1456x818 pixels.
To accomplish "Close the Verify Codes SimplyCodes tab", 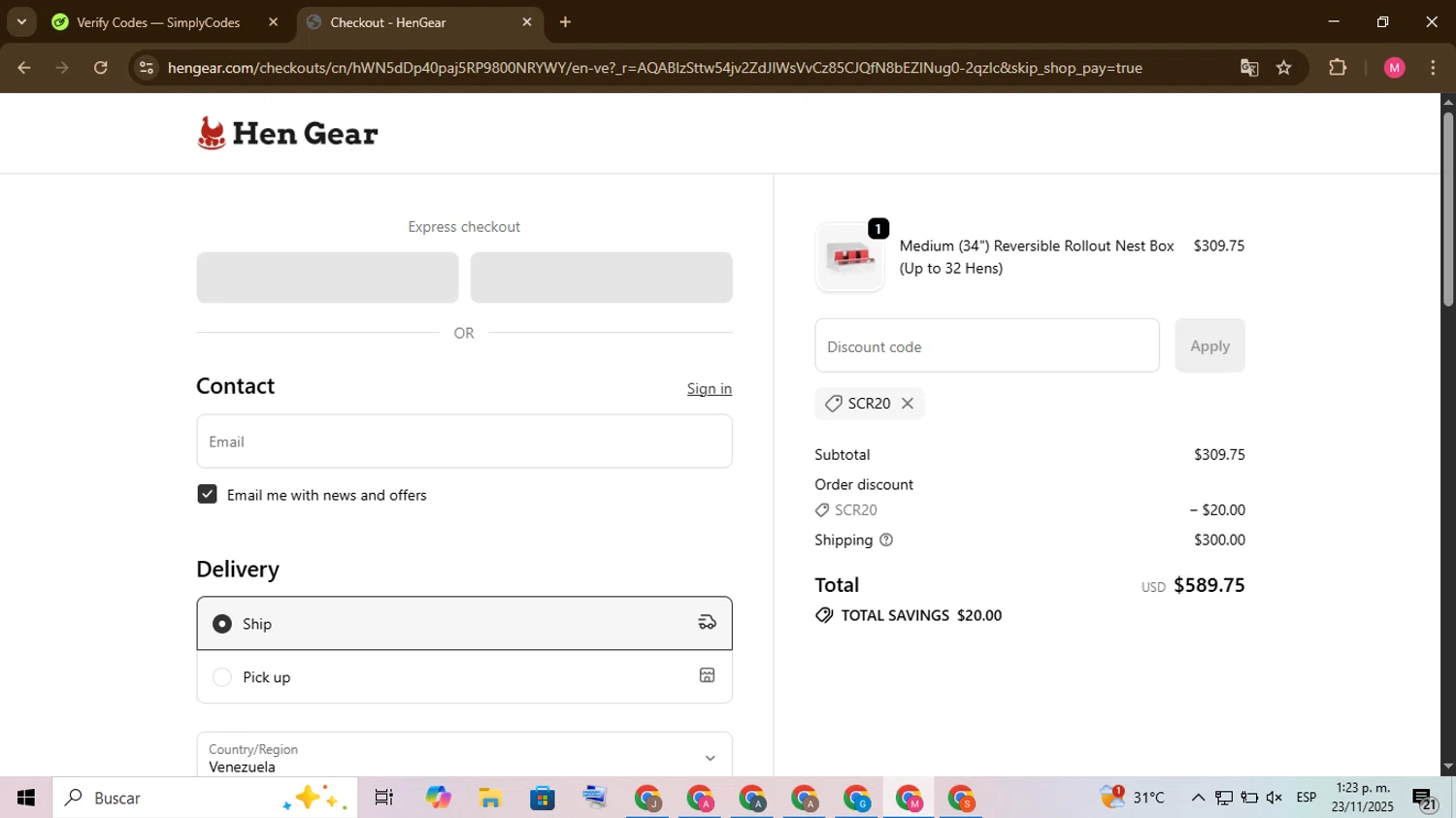I will [273, 22].
